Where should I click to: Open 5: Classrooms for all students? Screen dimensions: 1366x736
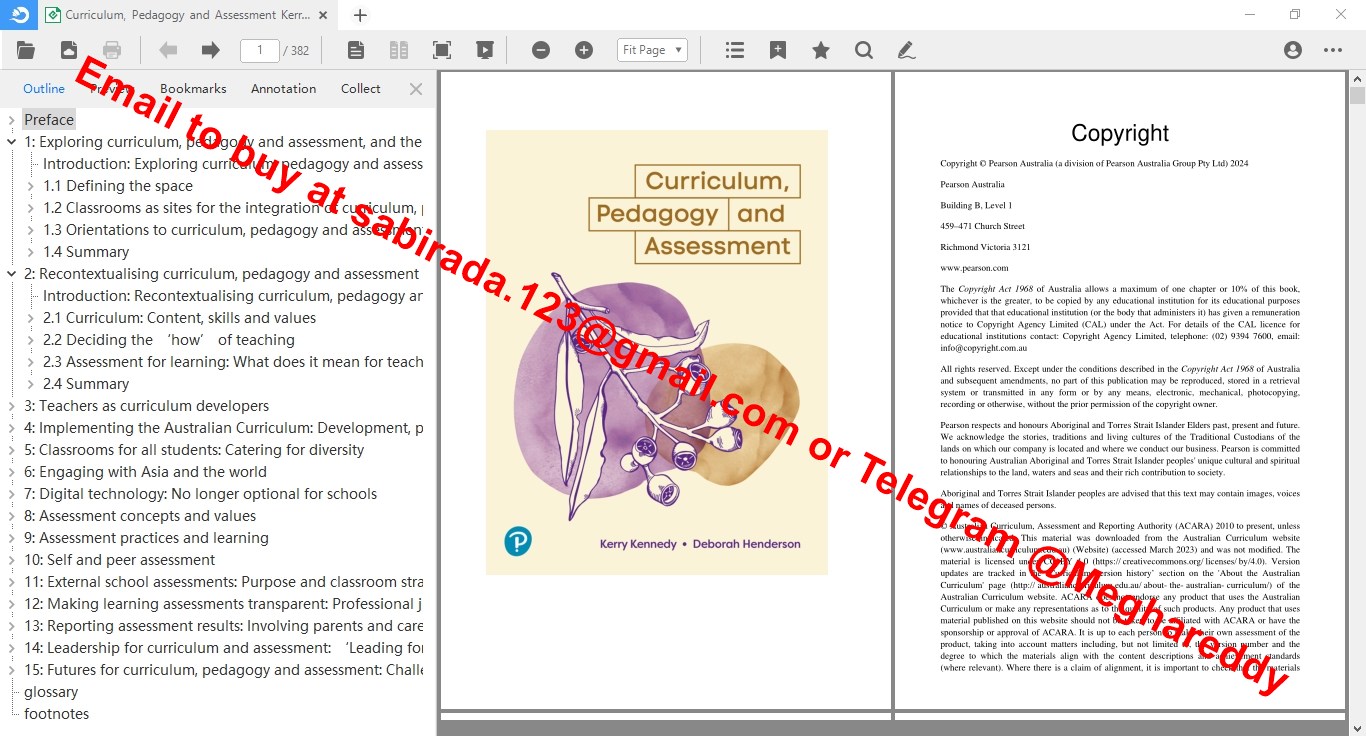194,450
